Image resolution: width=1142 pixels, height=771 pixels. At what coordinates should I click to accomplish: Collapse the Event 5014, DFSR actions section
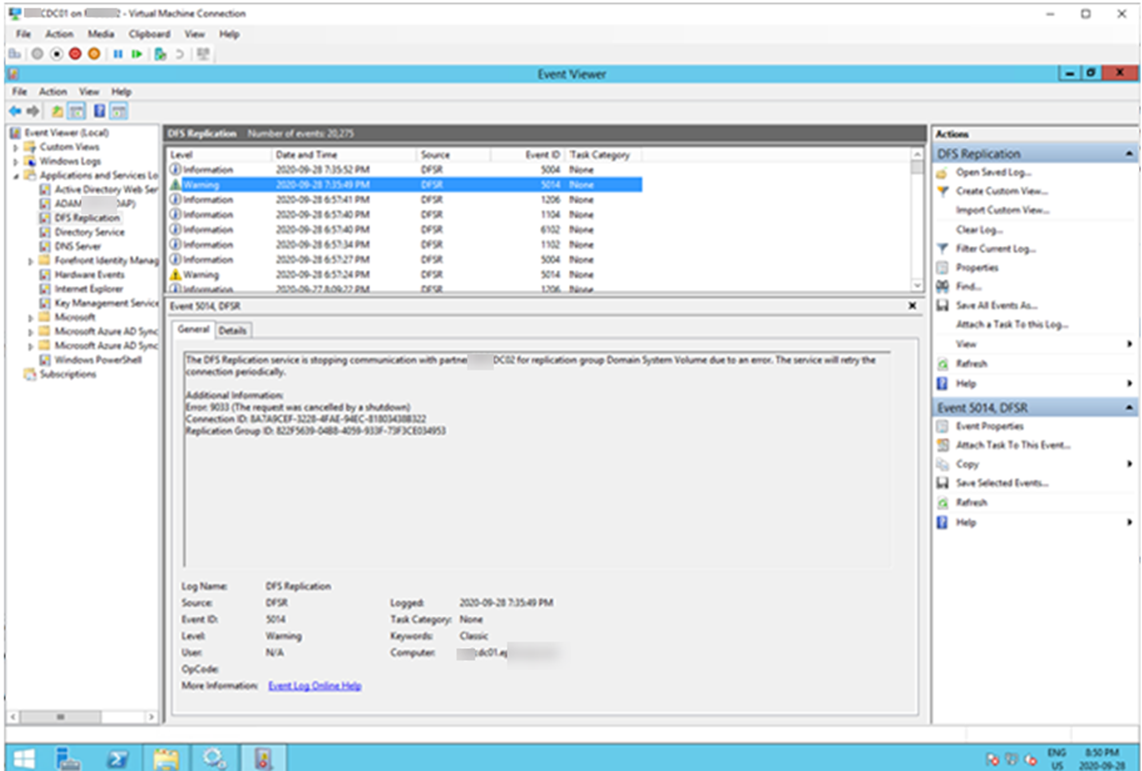[x=1129, y=407]
